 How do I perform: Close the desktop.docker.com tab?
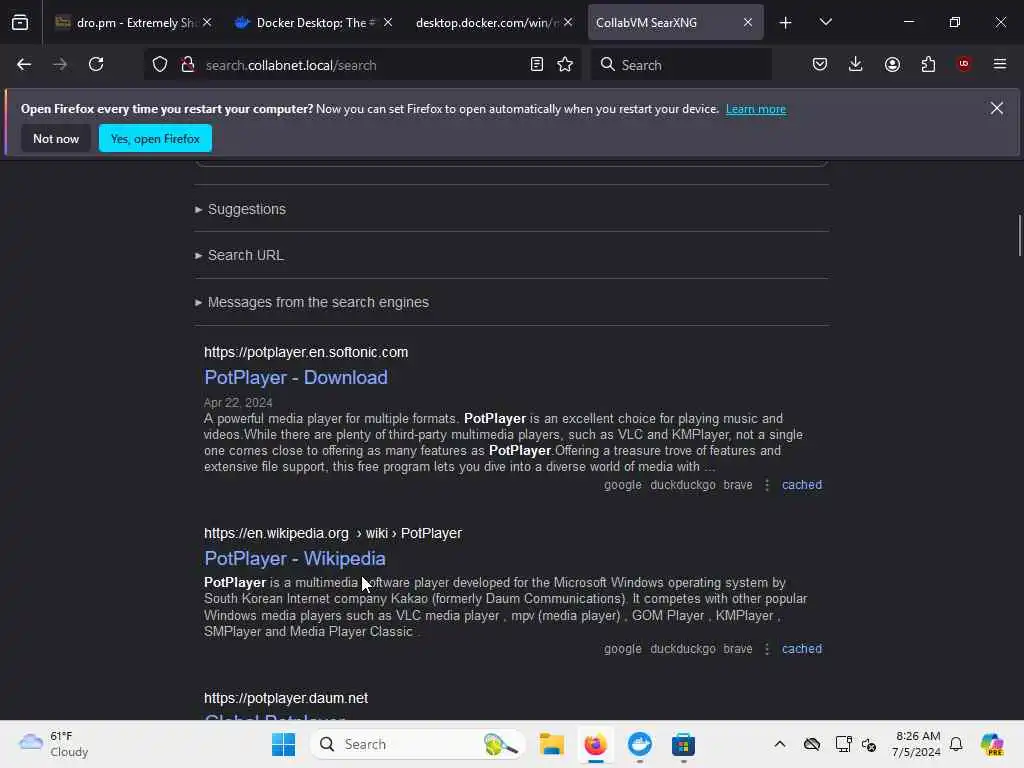pos(568,23)
